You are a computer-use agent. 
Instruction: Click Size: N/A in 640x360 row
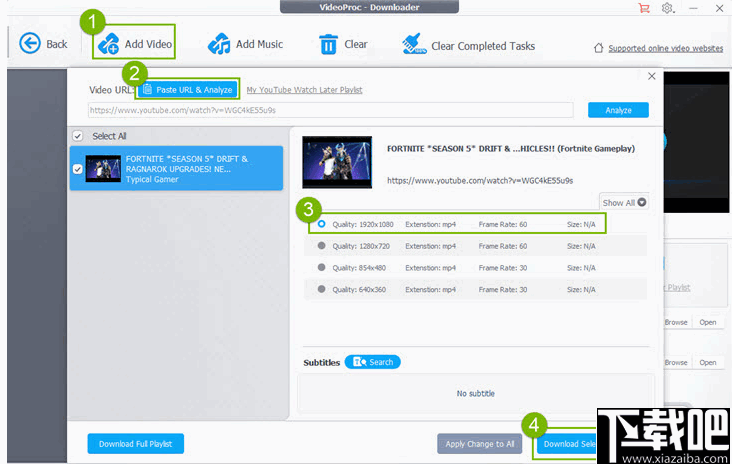581,289
